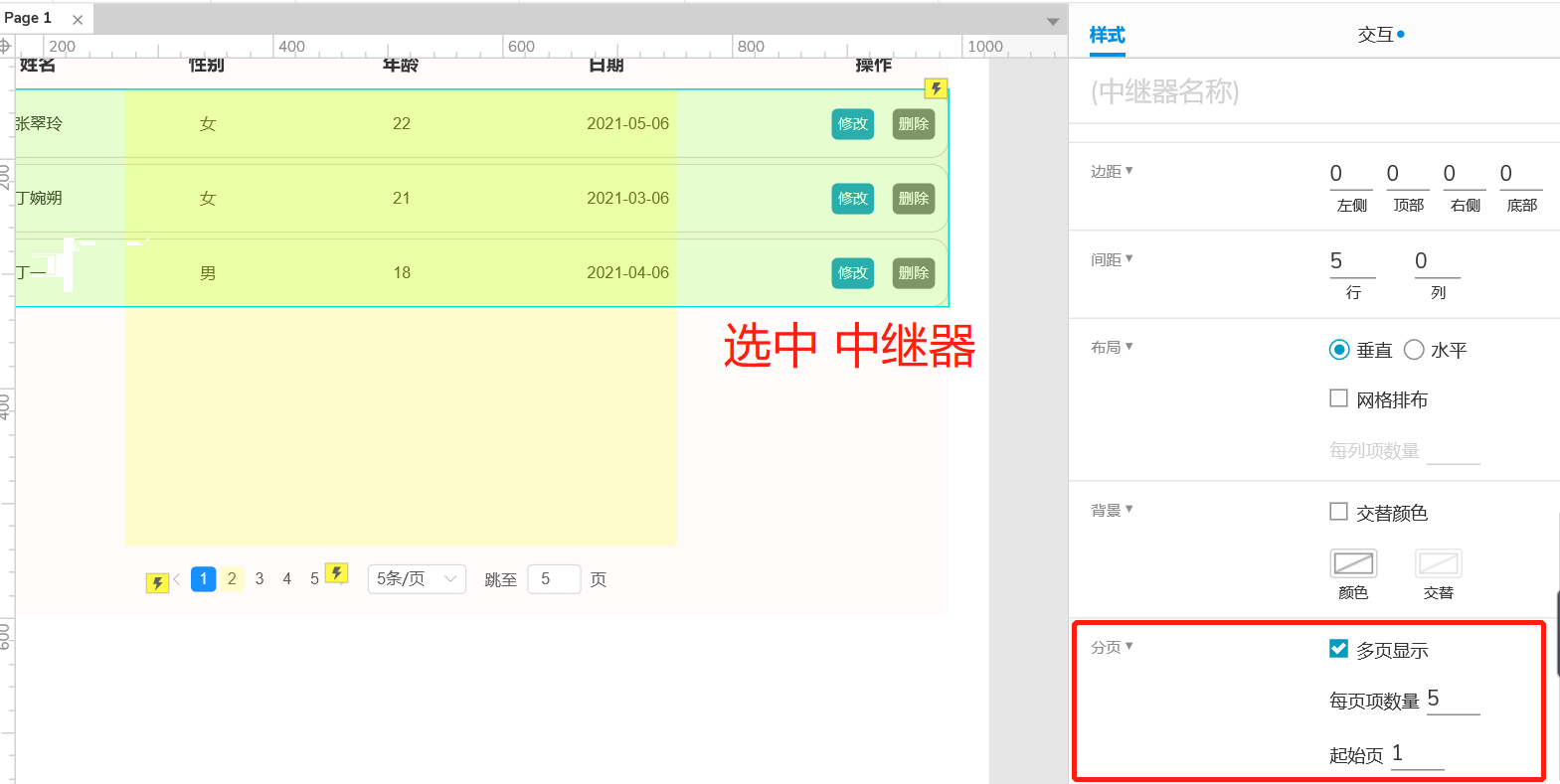Click 修改 button in 张翠玲 row
Viewport: 1560px width, 784px height.
[853, 124]
